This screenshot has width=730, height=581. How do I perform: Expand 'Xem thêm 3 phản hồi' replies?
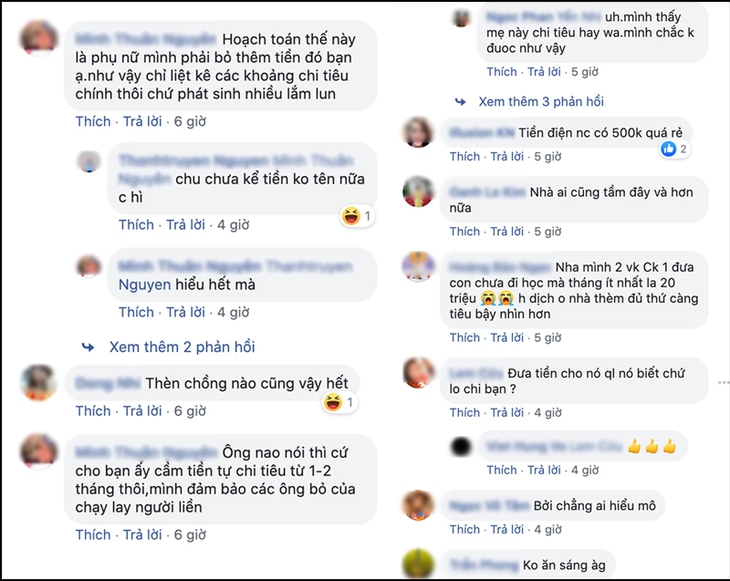tap(541, 101)
